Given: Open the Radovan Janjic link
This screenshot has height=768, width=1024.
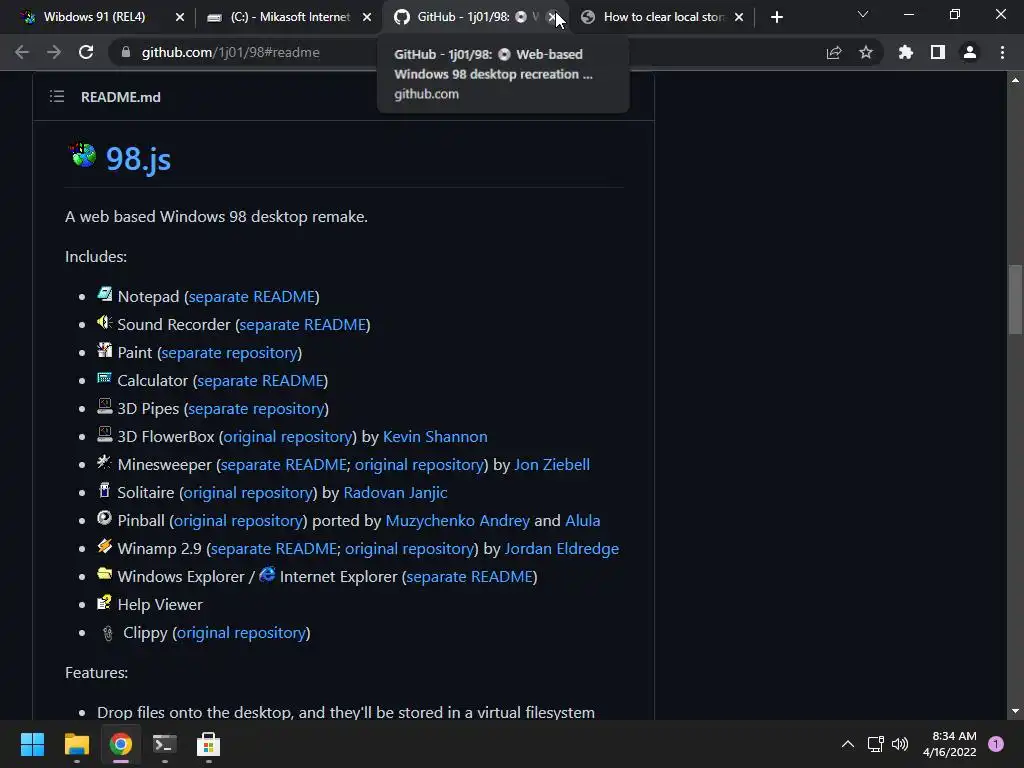Looking at the screenshot, I should [x=395, y=492].
